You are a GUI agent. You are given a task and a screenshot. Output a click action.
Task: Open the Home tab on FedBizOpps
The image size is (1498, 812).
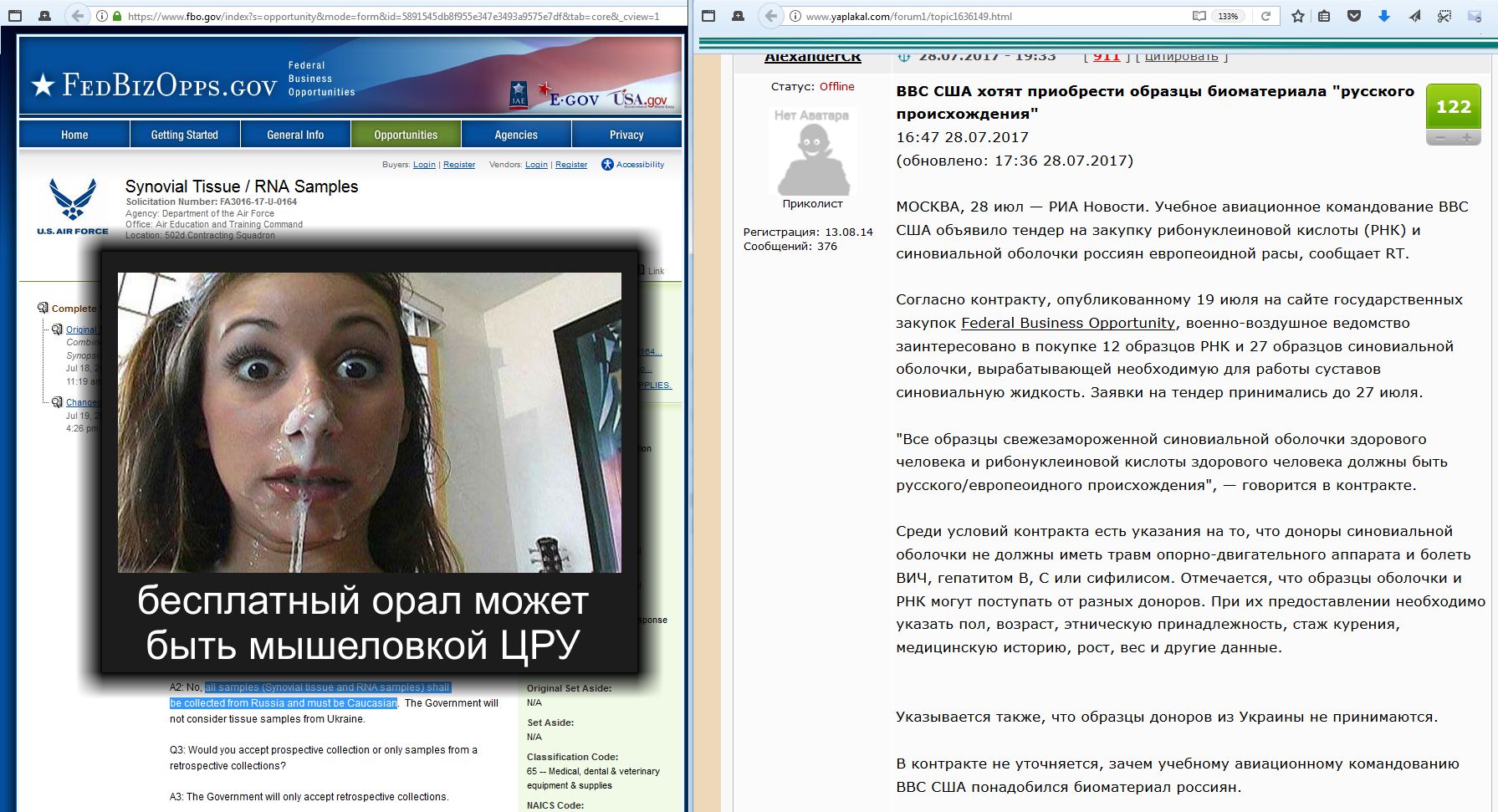74,135
